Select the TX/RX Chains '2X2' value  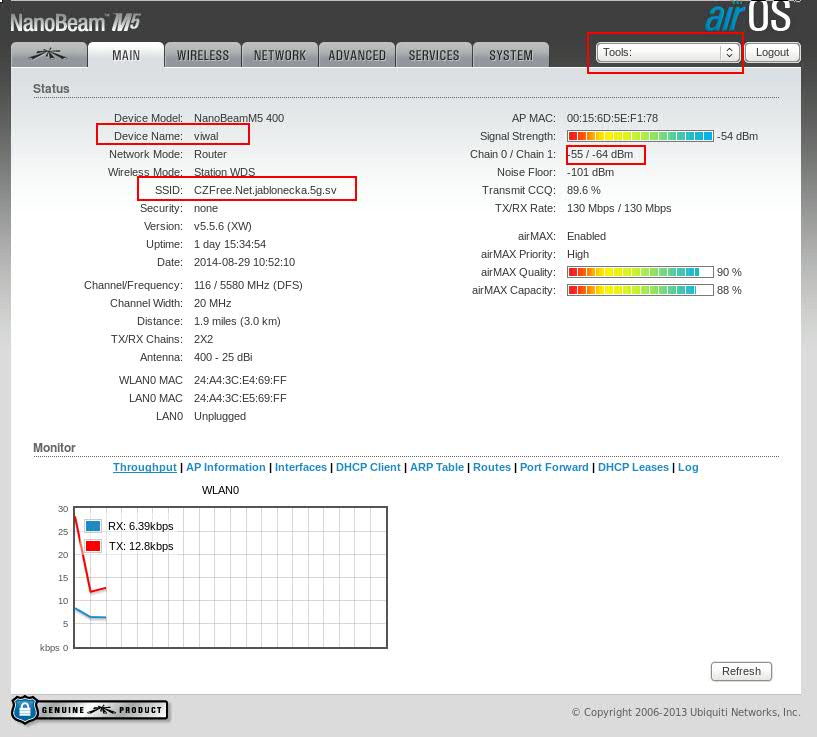203,339
